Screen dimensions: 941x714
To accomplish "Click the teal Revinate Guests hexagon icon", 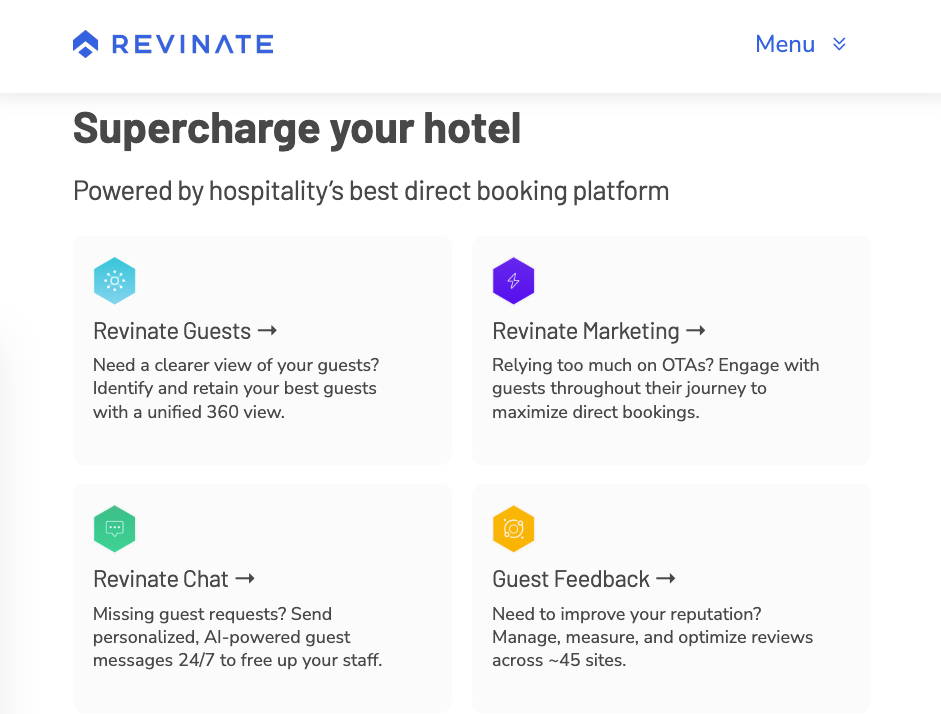I will [x=114, y=280].
